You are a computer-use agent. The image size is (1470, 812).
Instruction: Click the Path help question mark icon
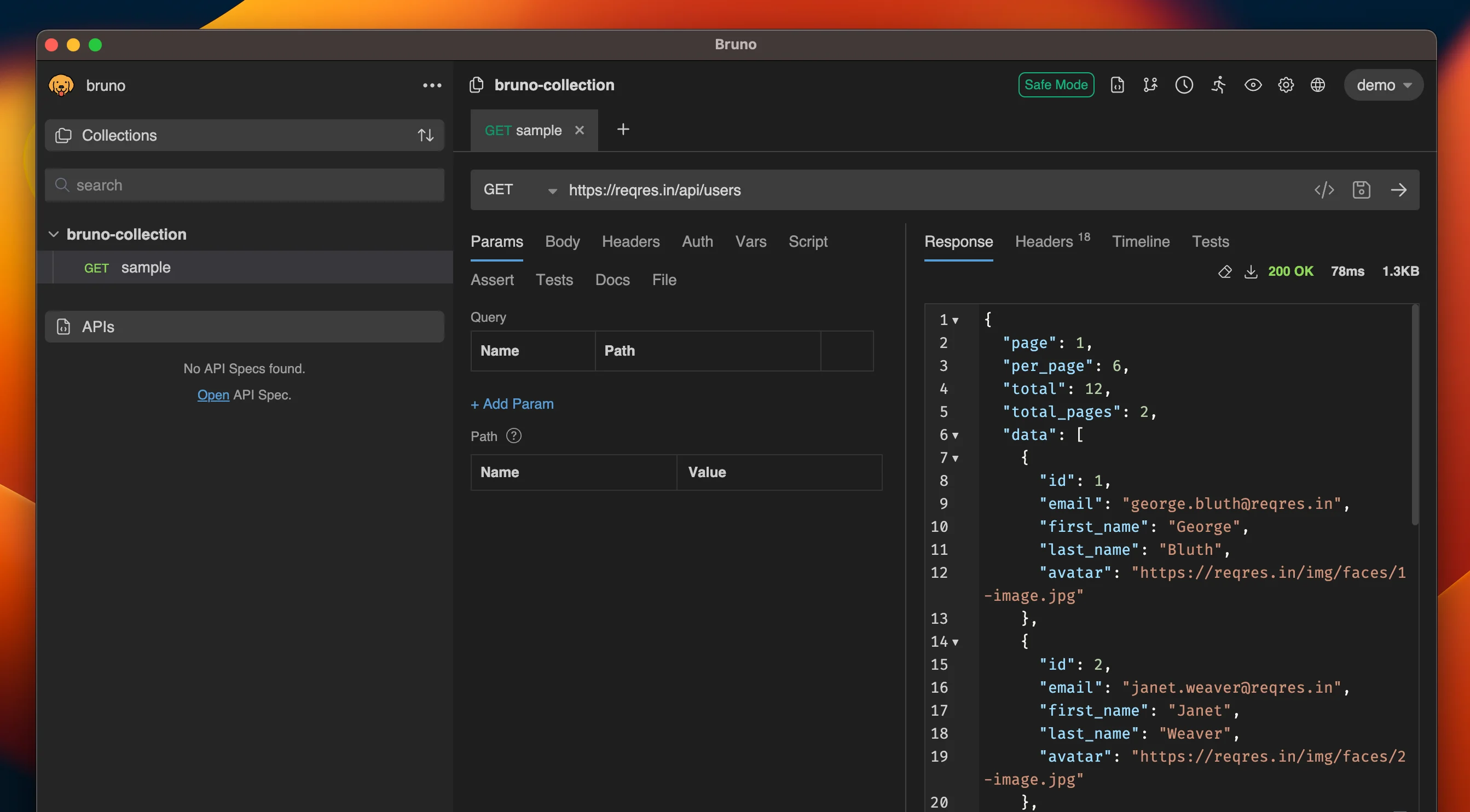click(x=513, y=436)
